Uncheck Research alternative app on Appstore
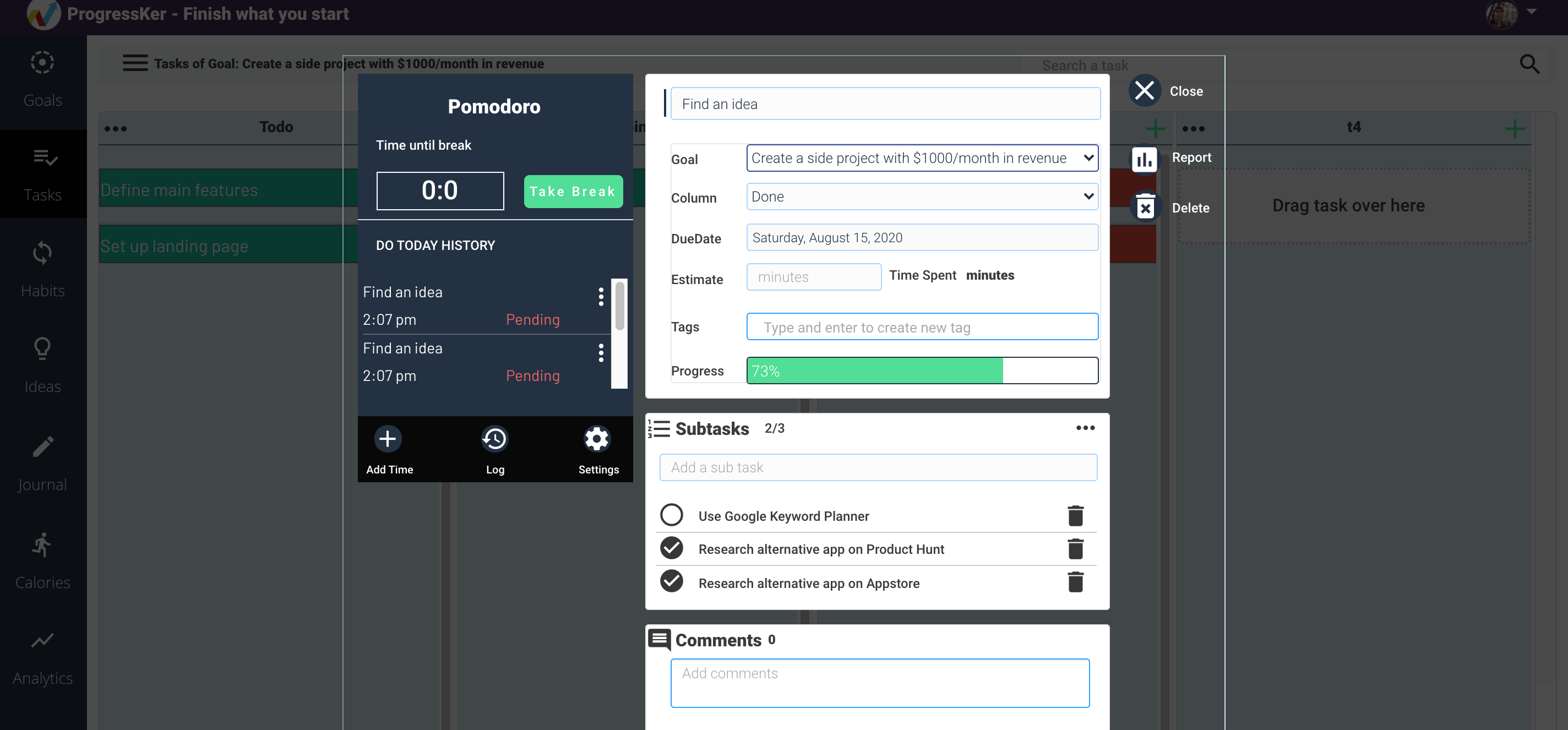This screenshot has height=730, width=1568. coord(671,581)
